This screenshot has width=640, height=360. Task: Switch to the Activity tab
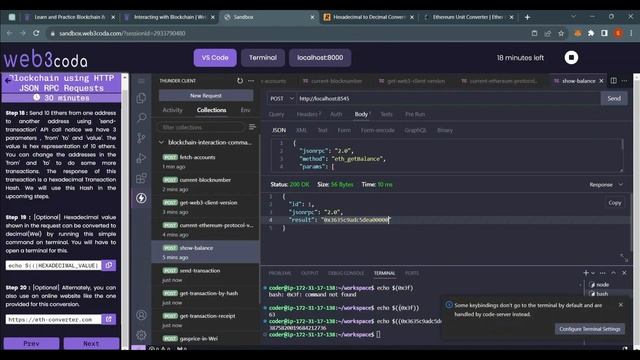click(172, 110)
